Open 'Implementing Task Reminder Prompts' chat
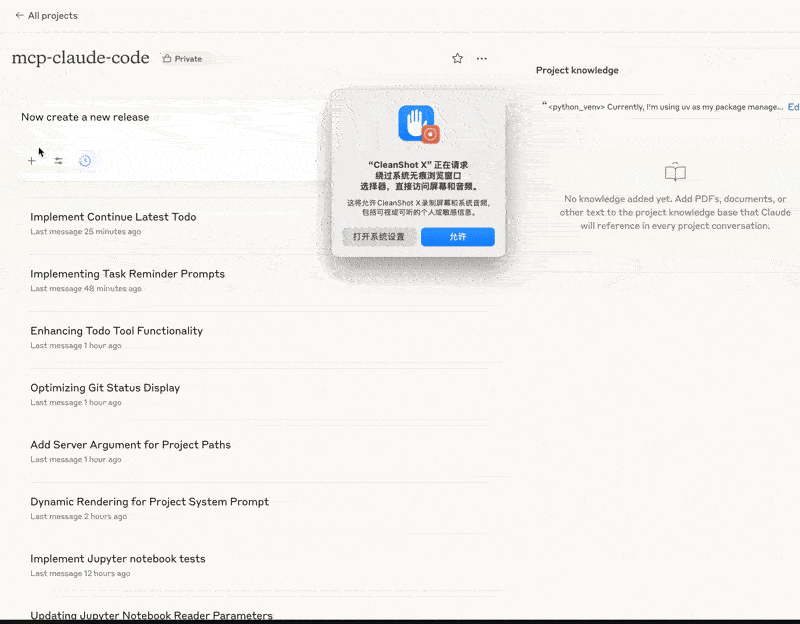 pyautogui.click(x=127, y=274)
